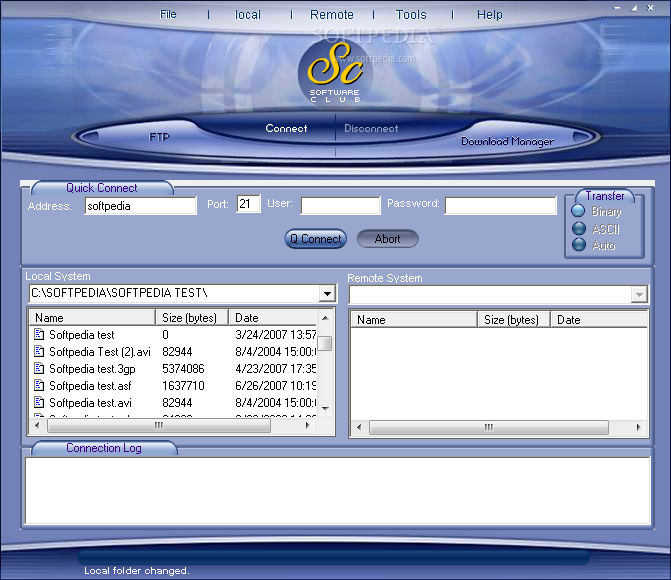Select Softpedia test.asf in local list
Image resolution: width=671 pixels, height=580 pixels.
[90, 386]
